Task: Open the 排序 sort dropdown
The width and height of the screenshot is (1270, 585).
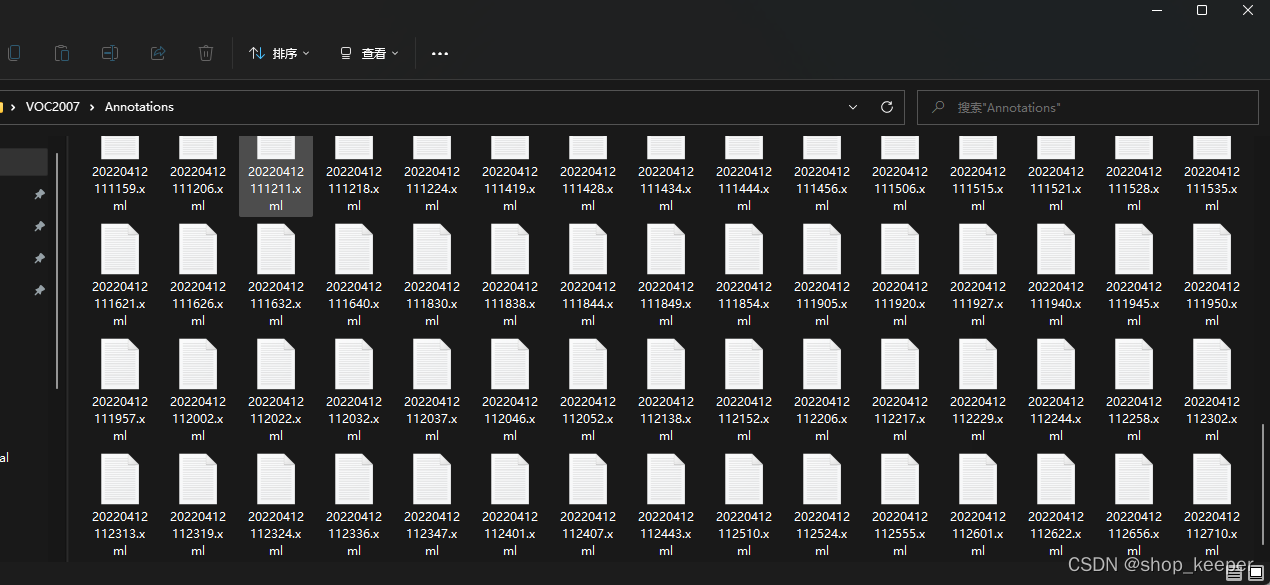Action: 279,53
